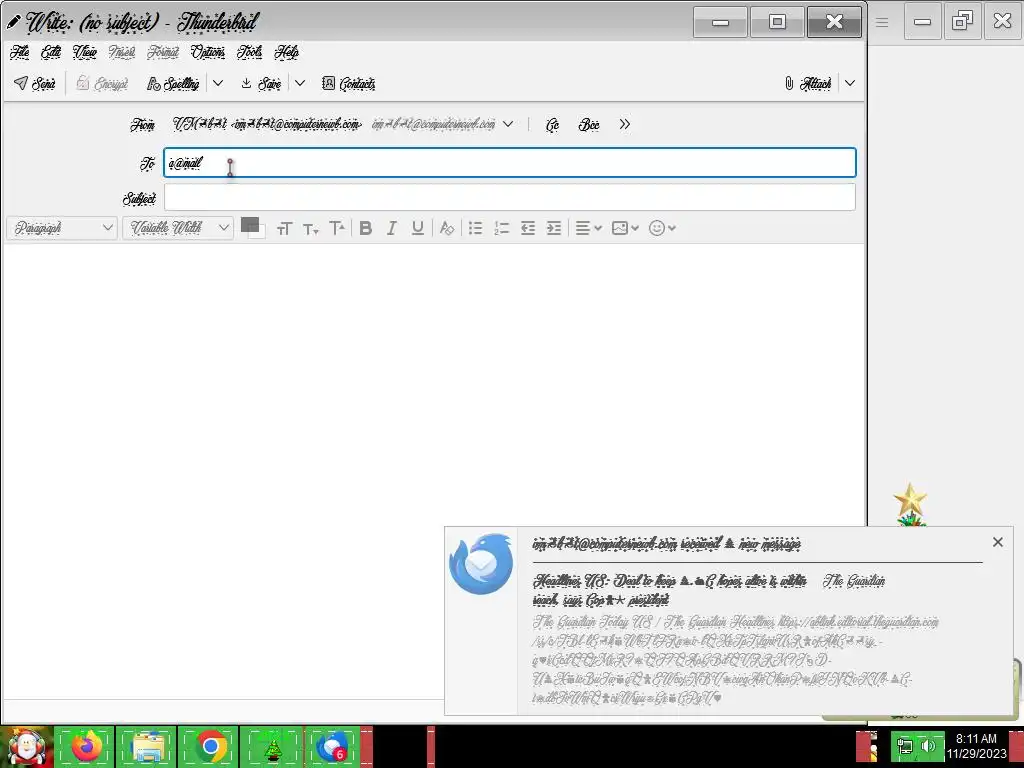Open the File menu
The height and width of the screenshot is (768, 1024).
pos(20,52)
